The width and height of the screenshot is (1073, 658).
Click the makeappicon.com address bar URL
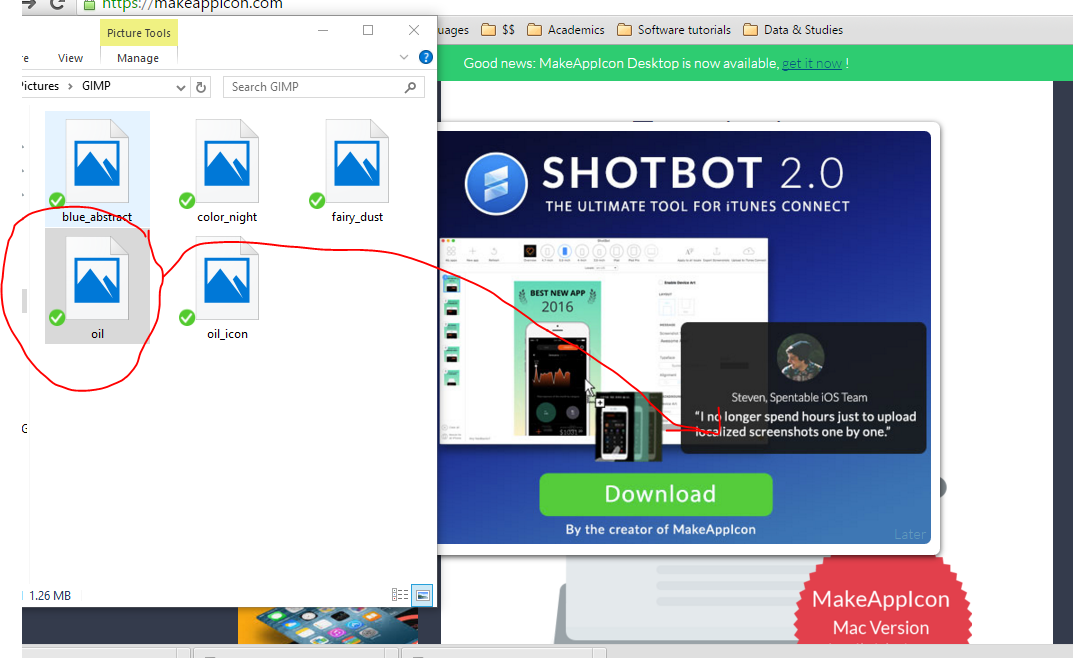tap(192, 5)
